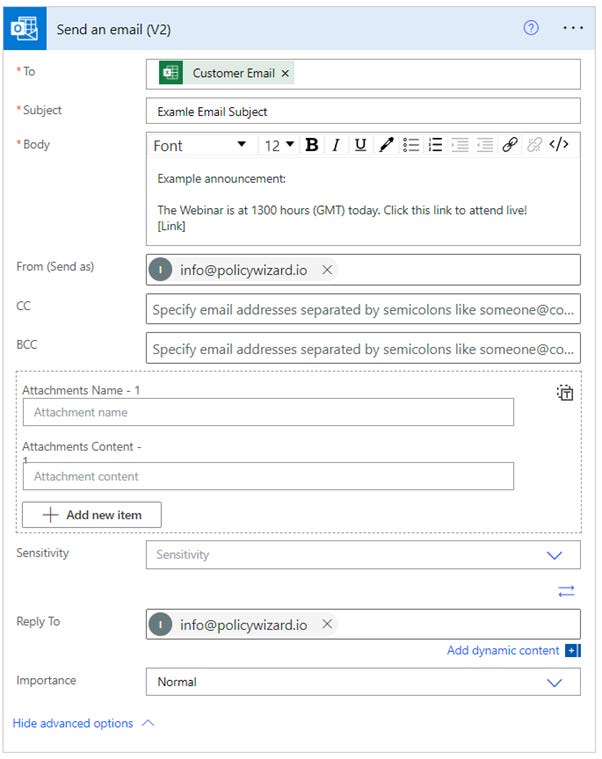Click Add dynamic content link

click(x=504, y=652)
